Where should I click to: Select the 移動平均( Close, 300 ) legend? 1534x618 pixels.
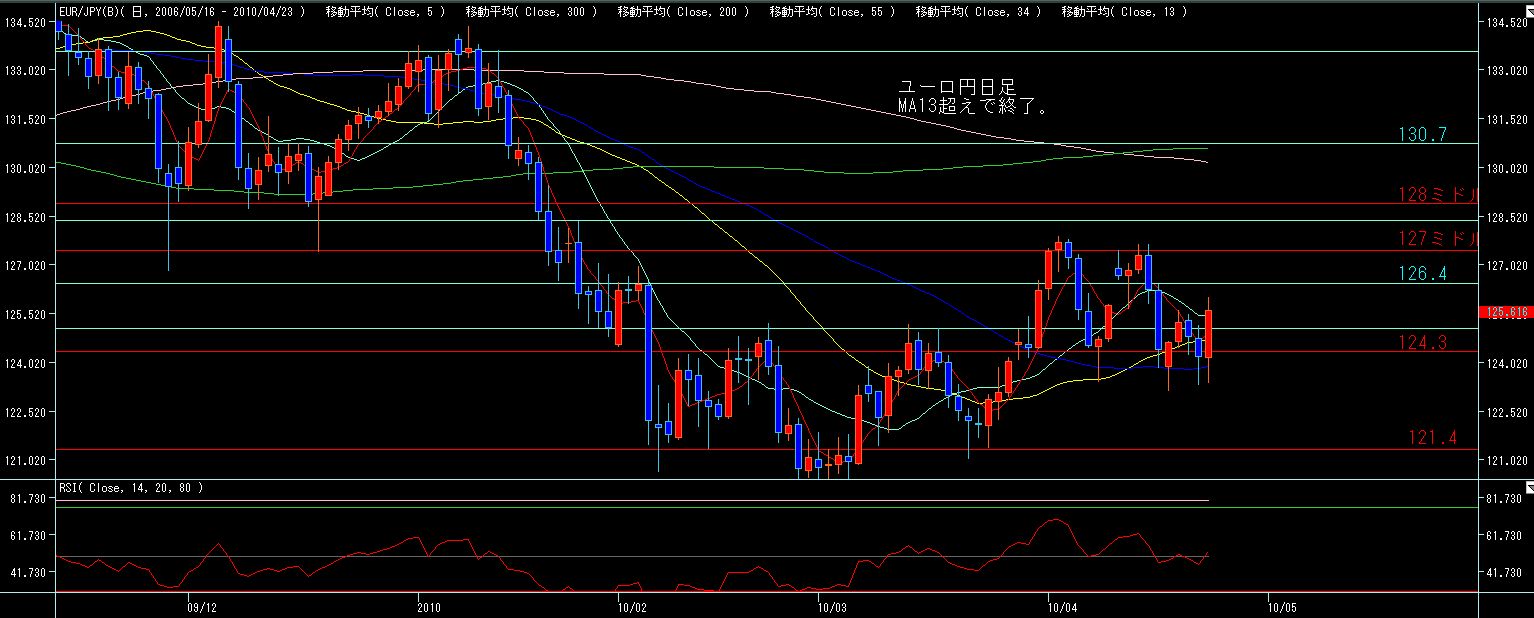point(531,12)
